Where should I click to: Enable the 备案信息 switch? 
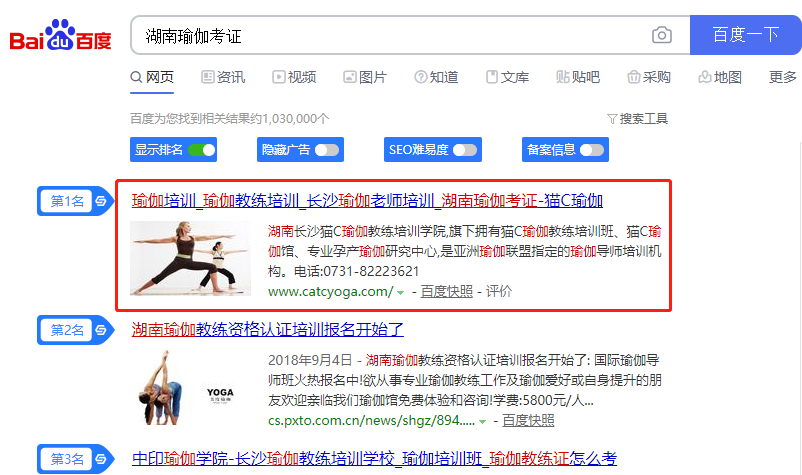(592, 150)
